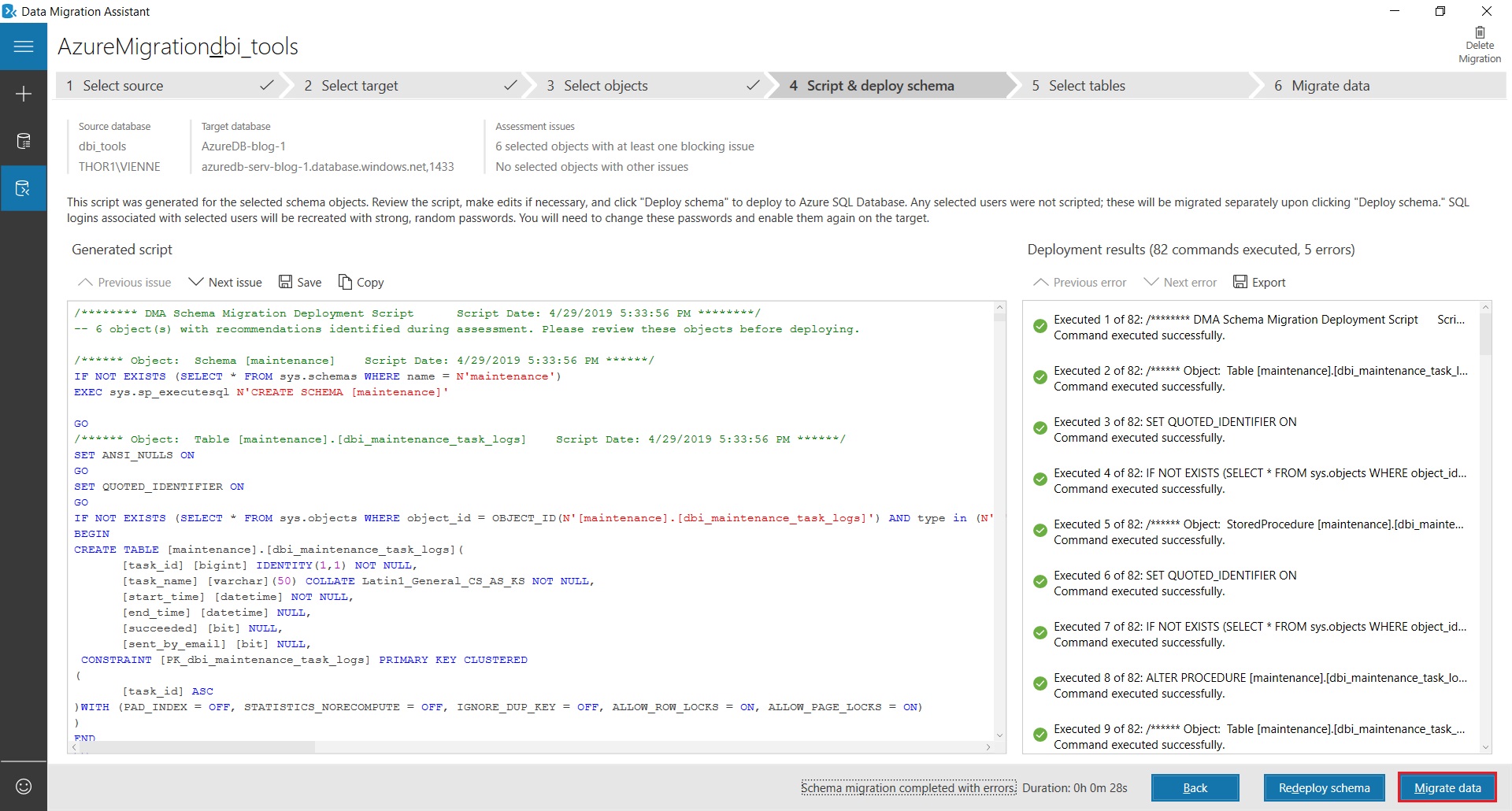Screen dimensions: 1512x811
Task: Click target server 'azuredb-serv-blog-1.database.windows.net,1433'
Action: point(328,167)
